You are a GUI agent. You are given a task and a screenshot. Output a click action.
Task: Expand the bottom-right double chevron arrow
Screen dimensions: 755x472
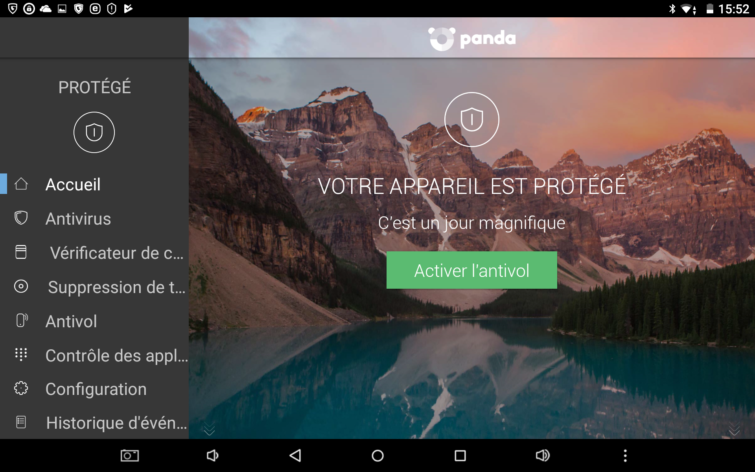pyautogui.click(x=734, y=429)
